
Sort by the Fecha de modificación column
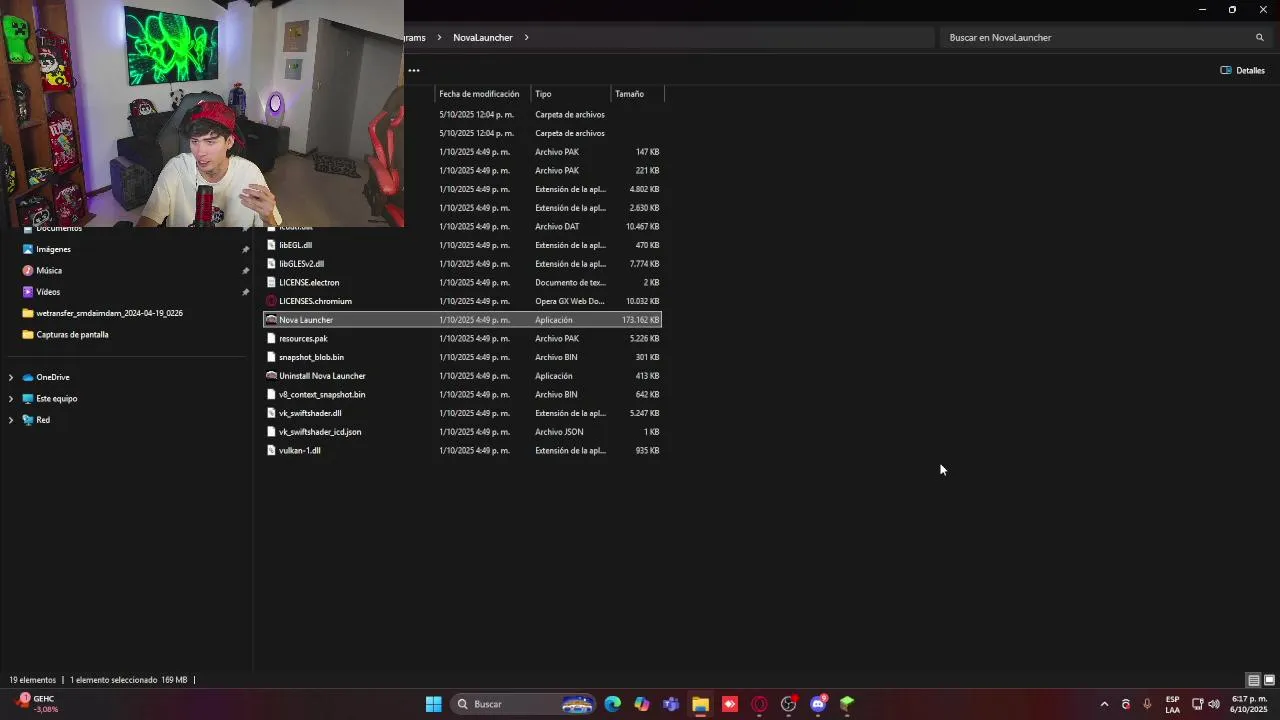pos(479,94)
